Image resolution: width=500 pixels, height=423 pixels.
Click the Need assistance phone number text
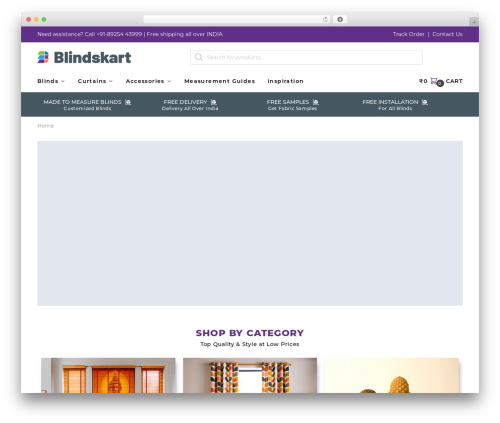point(119,34)
